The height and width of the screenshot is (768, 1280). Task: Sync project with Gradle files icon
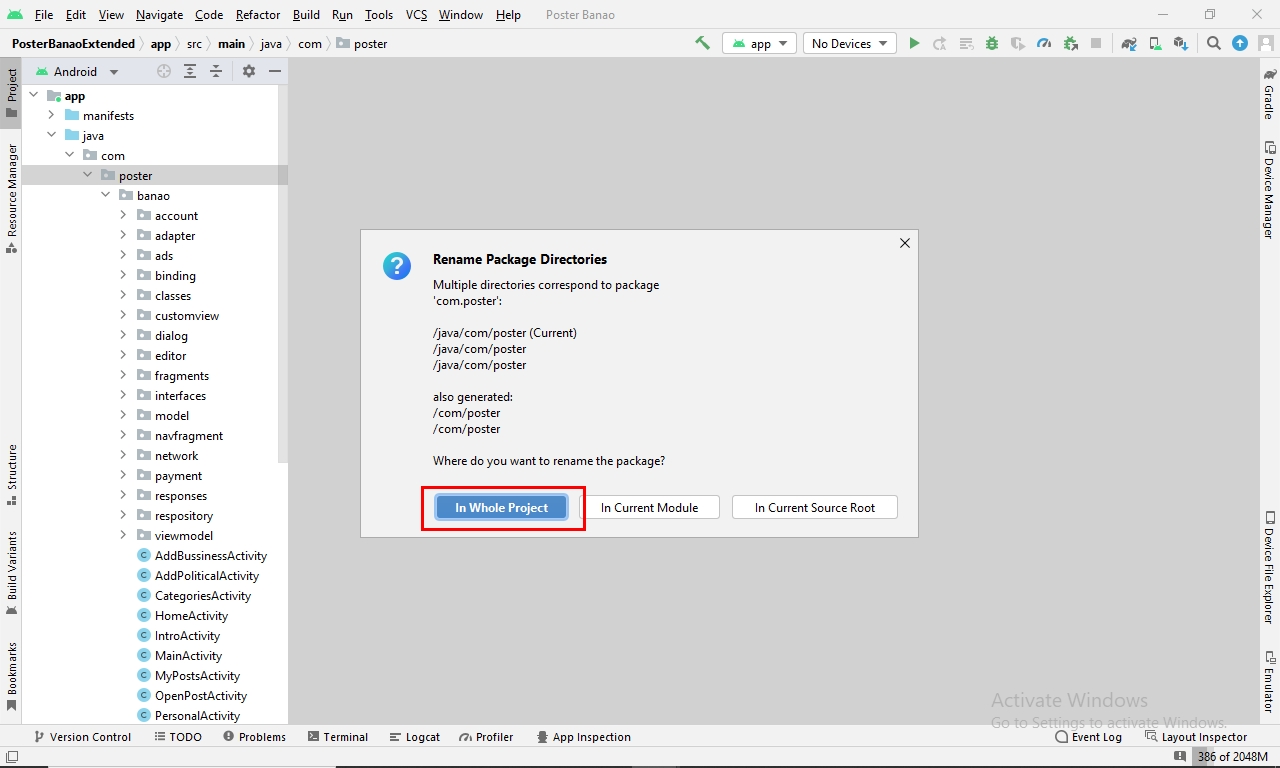click(1129, 43)
